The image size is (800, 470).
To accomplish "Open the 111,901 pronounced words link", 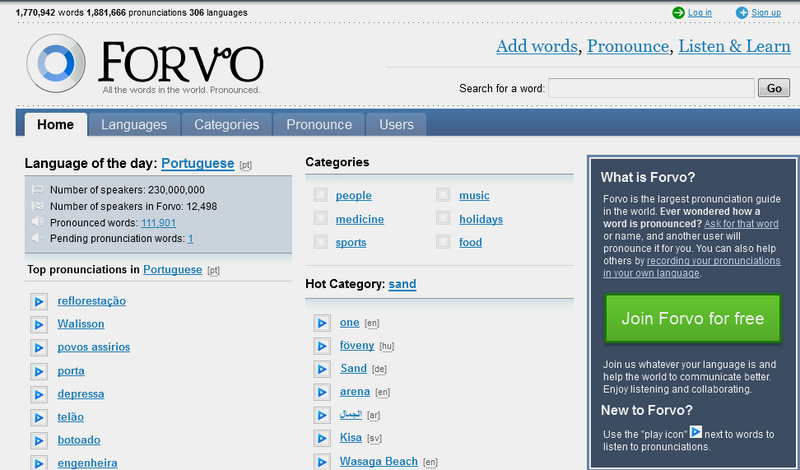I will (158, 223).
